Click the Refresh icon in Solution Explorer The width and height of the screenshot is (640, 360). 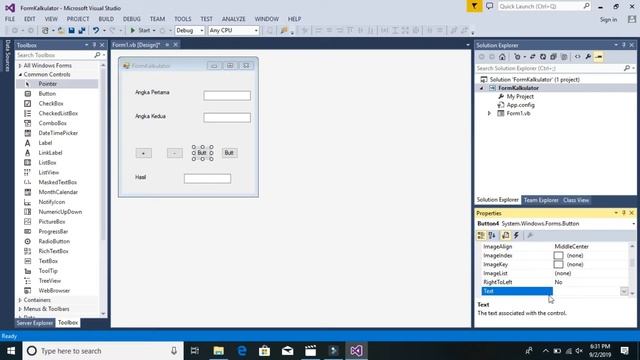[543, 57]
